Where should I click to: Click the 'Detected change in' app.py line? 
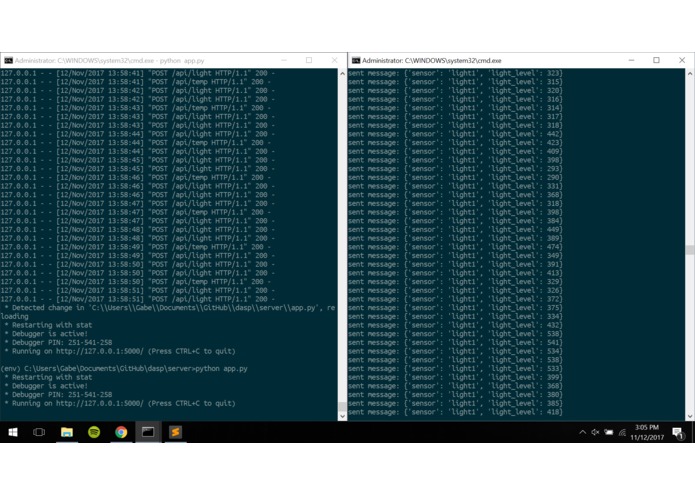[168, 308]
